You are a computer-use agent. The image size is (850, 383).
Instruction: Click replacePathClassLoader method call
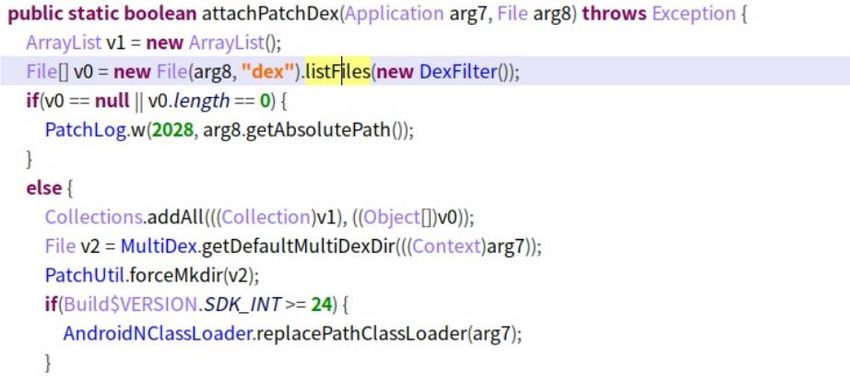(360, 334)
